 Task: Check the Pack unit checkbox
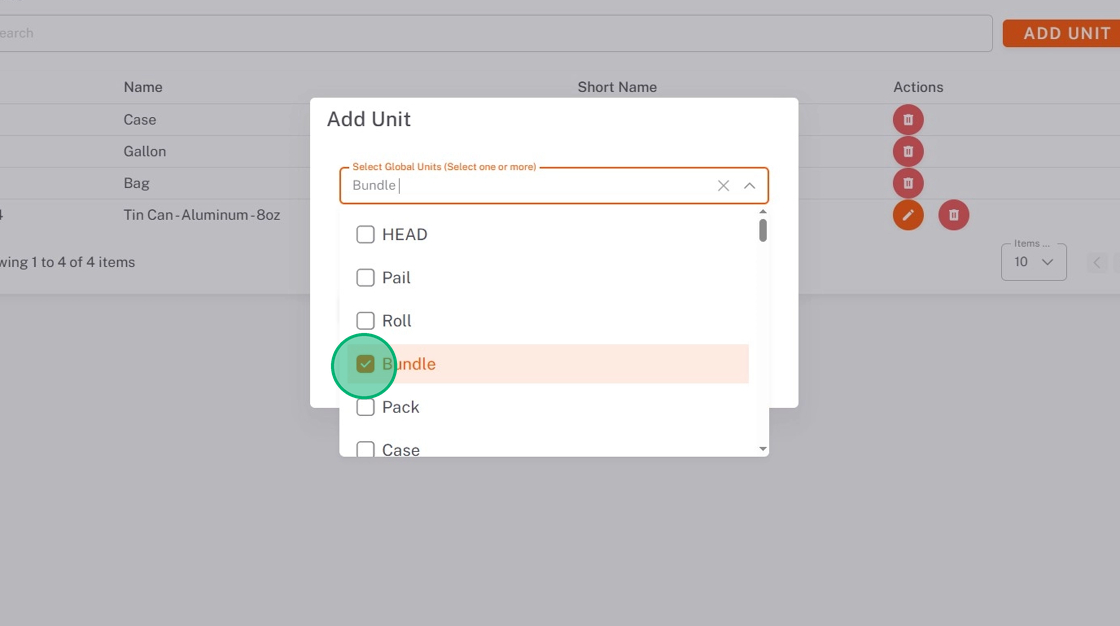[x=366, y=407]
